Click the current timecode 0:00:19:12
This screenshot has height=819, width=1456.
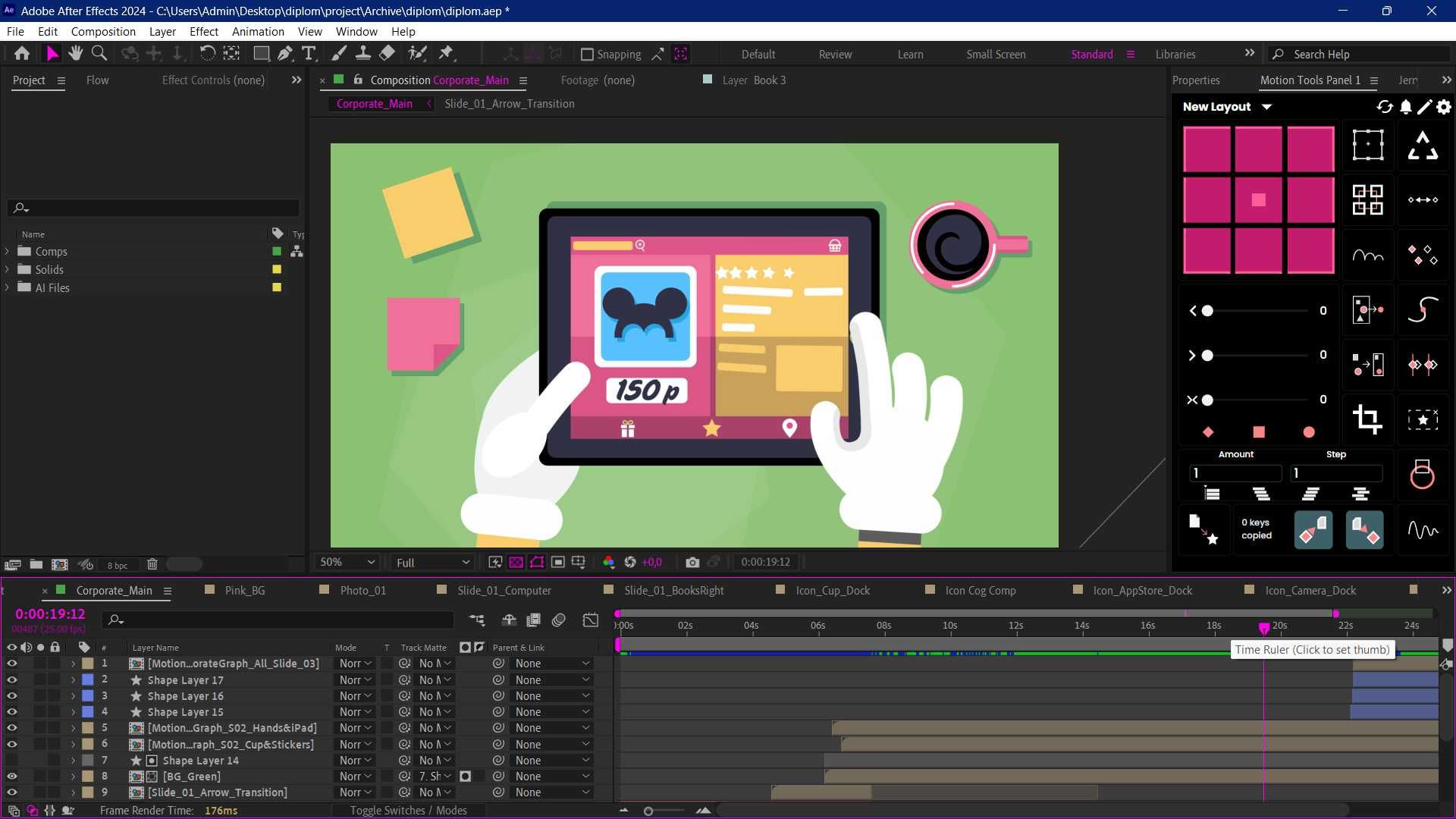(50, 613)
